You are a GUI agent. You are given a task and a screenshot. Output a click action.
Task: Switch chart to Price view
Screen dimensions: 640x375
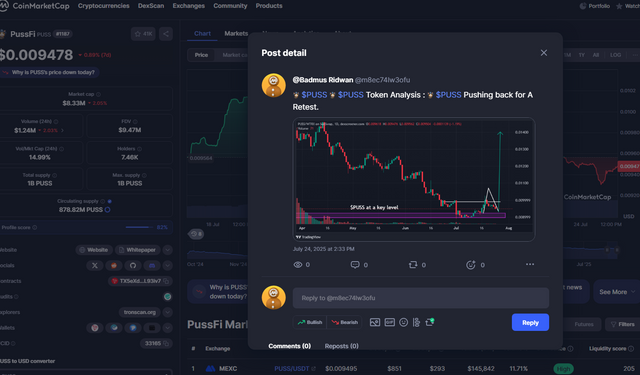(201, 55)
